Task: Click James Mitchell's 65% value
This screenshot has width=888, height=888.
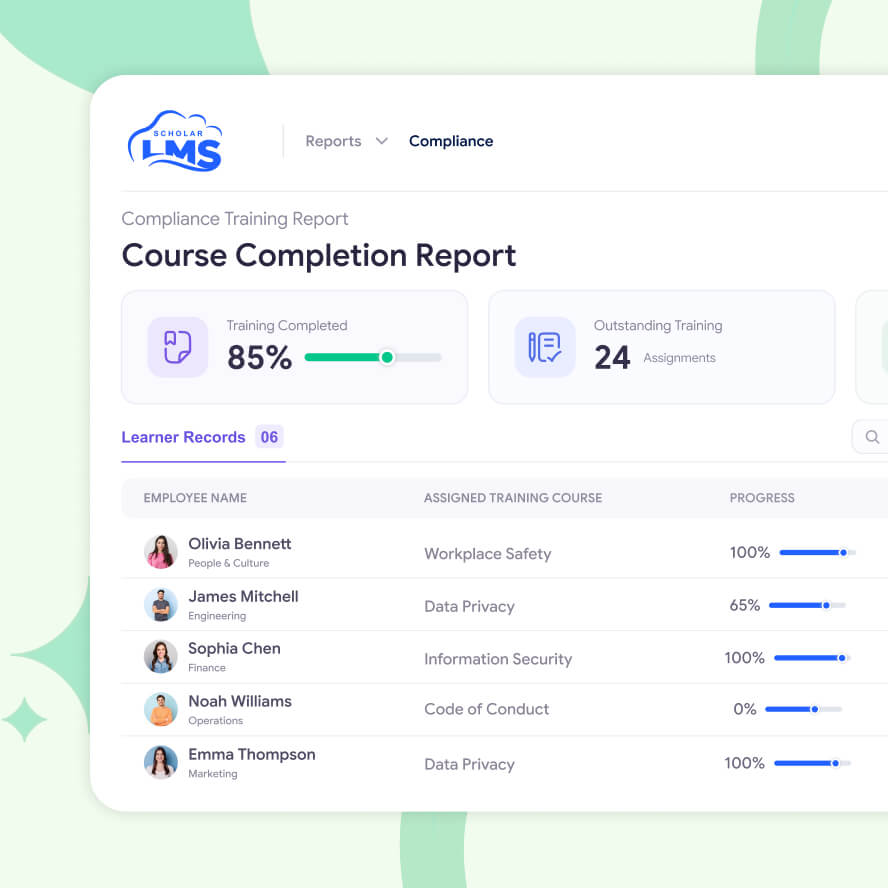Action: point(744,605)
